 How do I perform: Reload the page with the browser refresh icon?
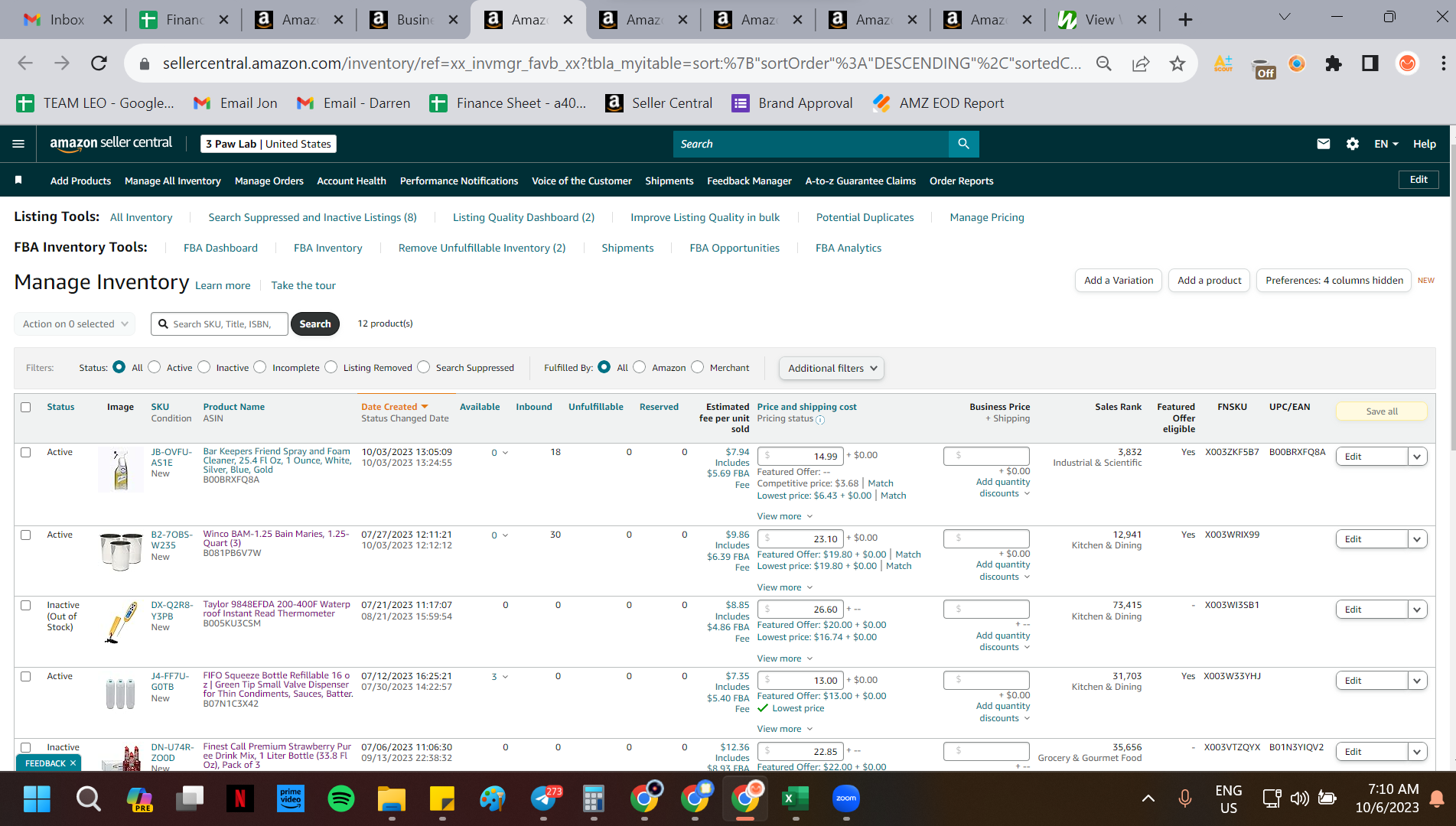click(99, 63)
